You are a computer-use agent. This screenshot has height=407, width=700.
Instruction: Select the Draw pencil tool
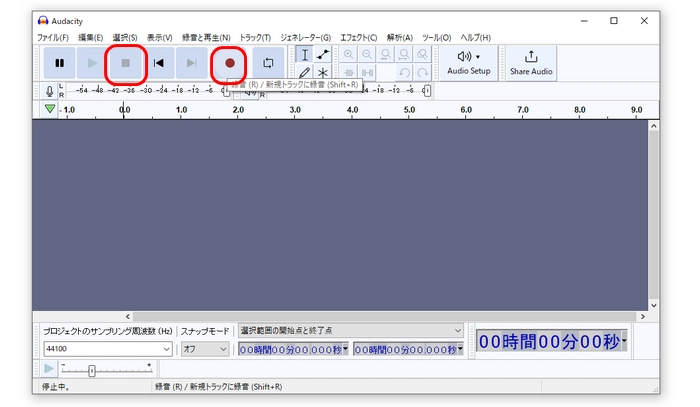click(x=305, y=73)
